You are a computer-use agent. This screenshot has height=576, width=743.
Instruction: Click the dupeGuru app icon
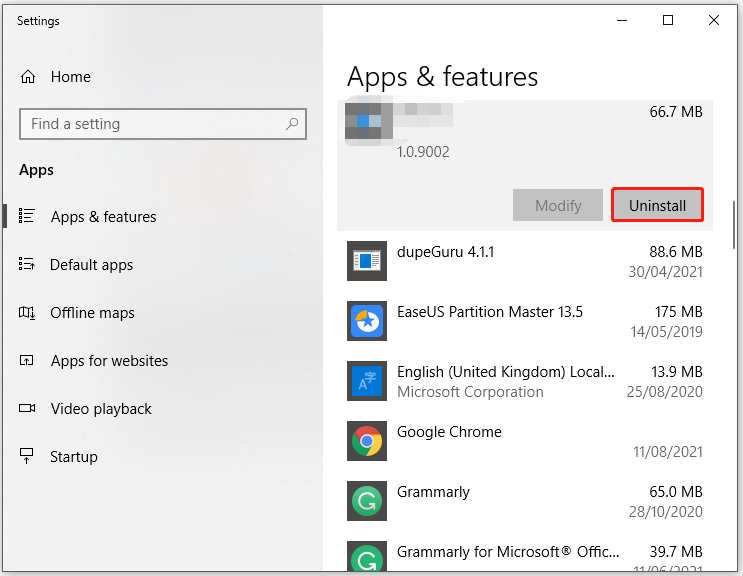[367, 261]
